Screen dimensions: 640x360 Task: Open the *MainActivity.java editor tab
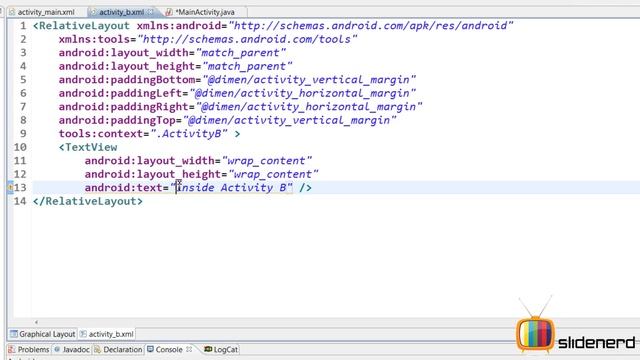click(x=204, y=12)
